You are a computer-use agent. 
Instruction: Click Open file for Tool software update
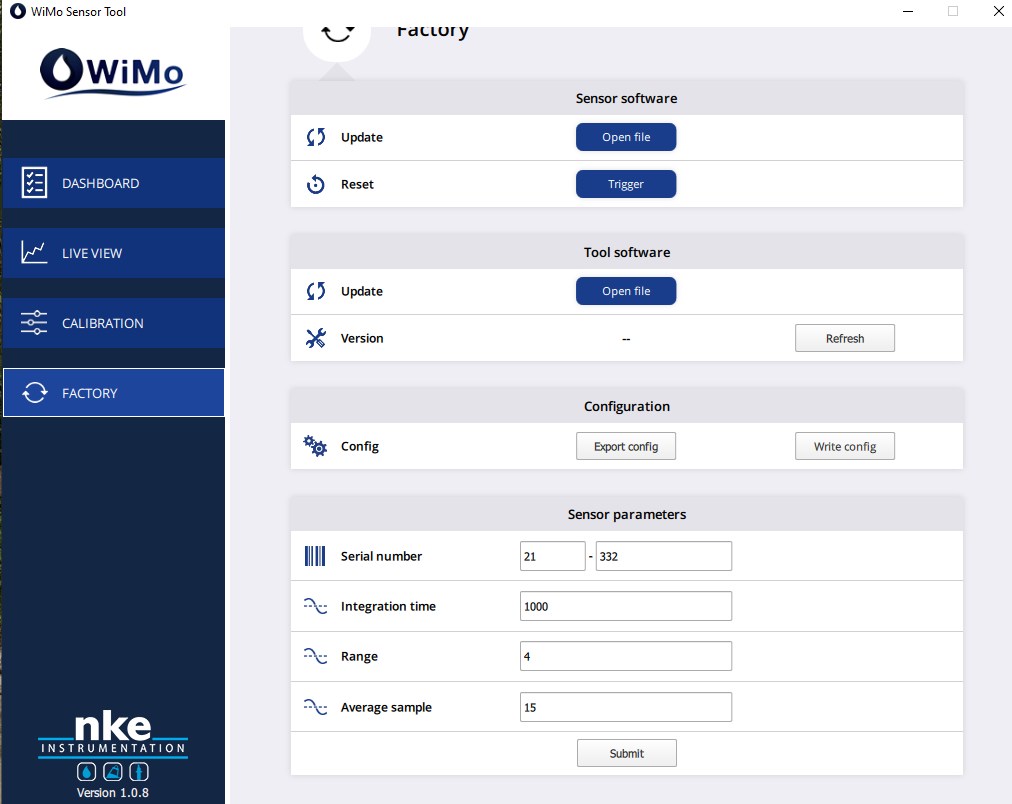[626, 291]
